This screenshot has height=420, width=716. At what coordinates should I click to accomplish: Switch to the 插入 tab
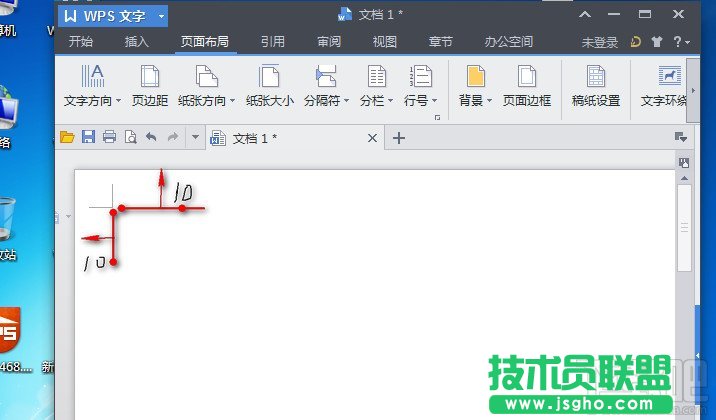click(137, 42)
